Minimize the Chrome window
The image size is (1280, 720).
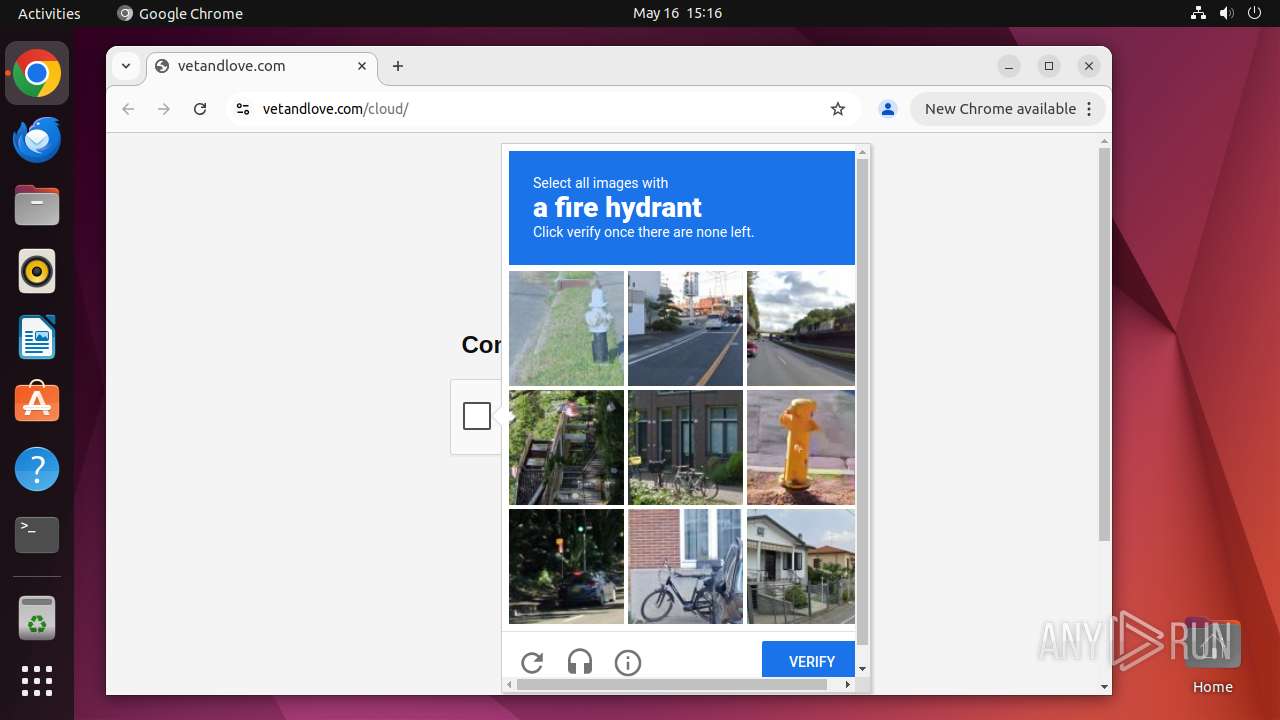(1009, 66)
